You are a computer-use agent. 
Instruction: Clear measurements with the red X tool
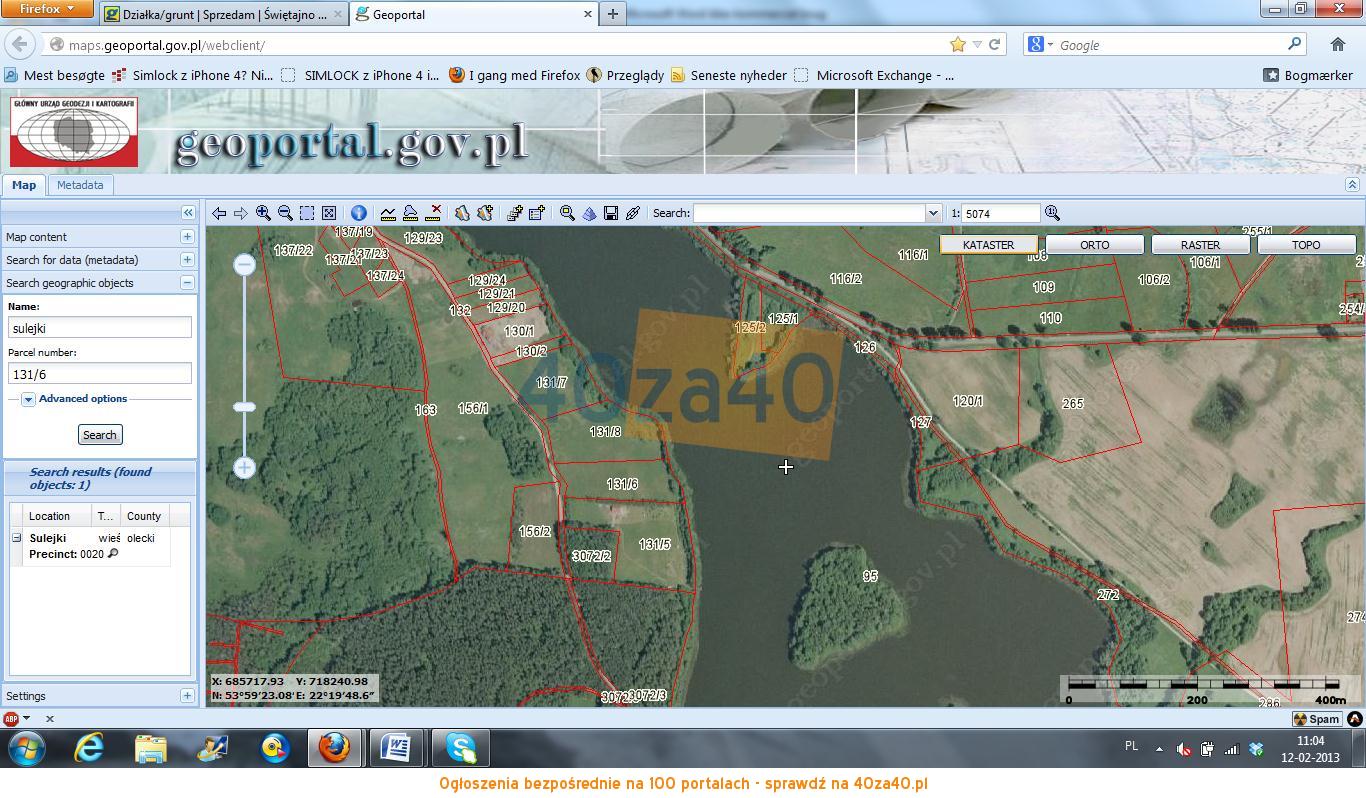[433, 213]
